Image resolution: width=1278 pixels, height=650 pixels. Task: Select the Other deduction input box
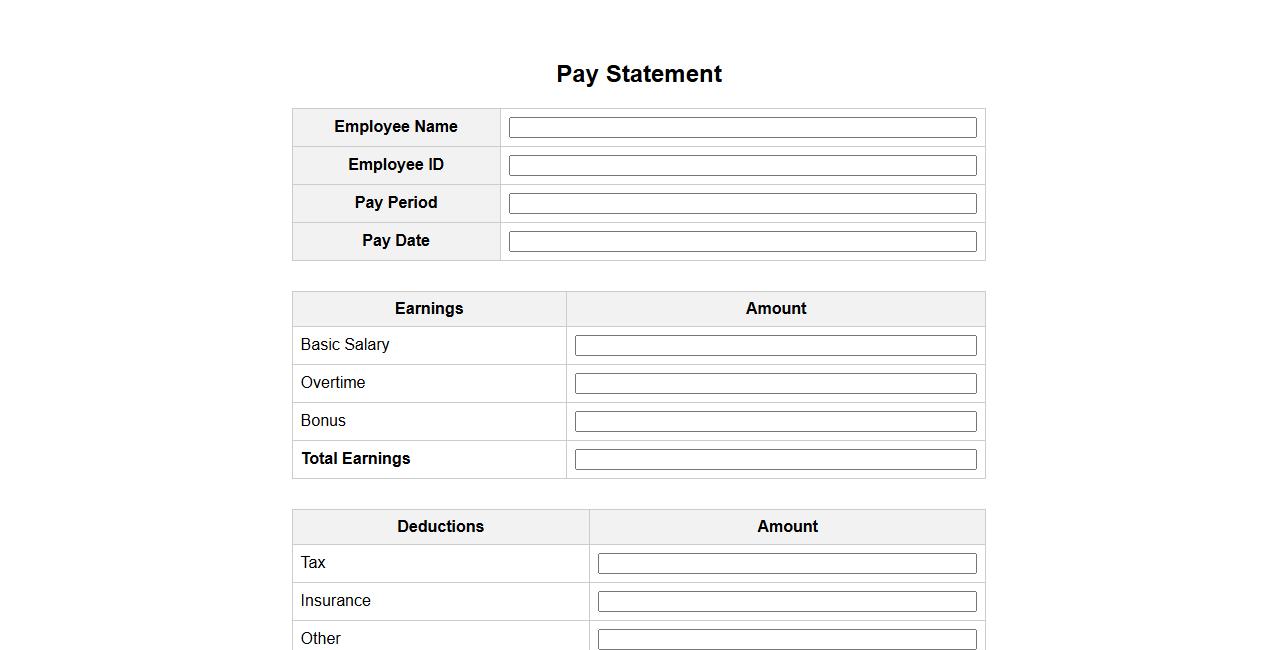click(787, 638)
